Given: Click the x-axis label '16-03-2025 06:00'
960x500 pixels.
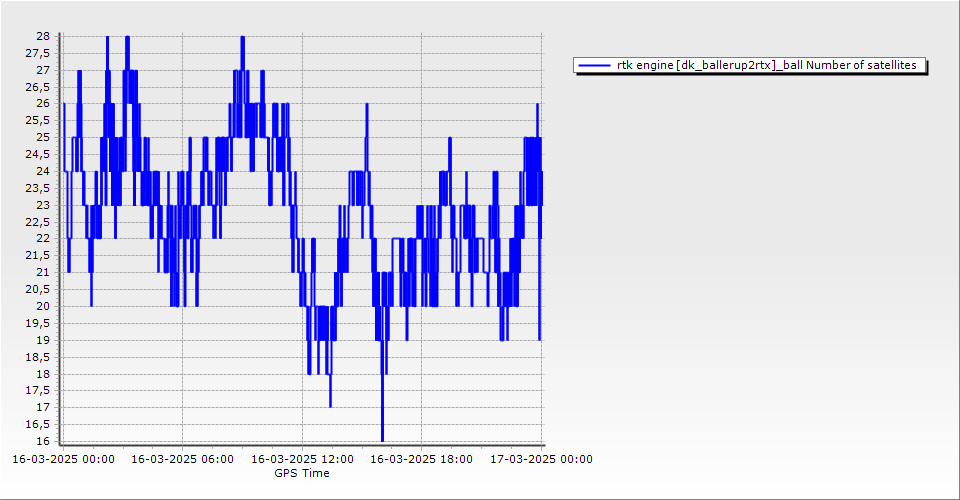Looking at the screenshot, I should [x=182, y=459].
